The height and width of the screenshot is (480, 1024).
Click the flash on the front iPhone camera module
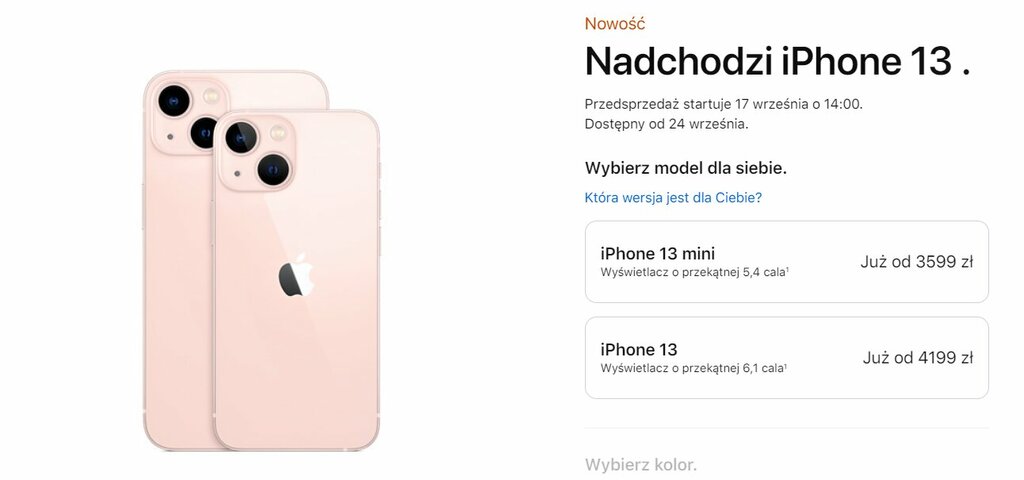click(x=278, y=133)
